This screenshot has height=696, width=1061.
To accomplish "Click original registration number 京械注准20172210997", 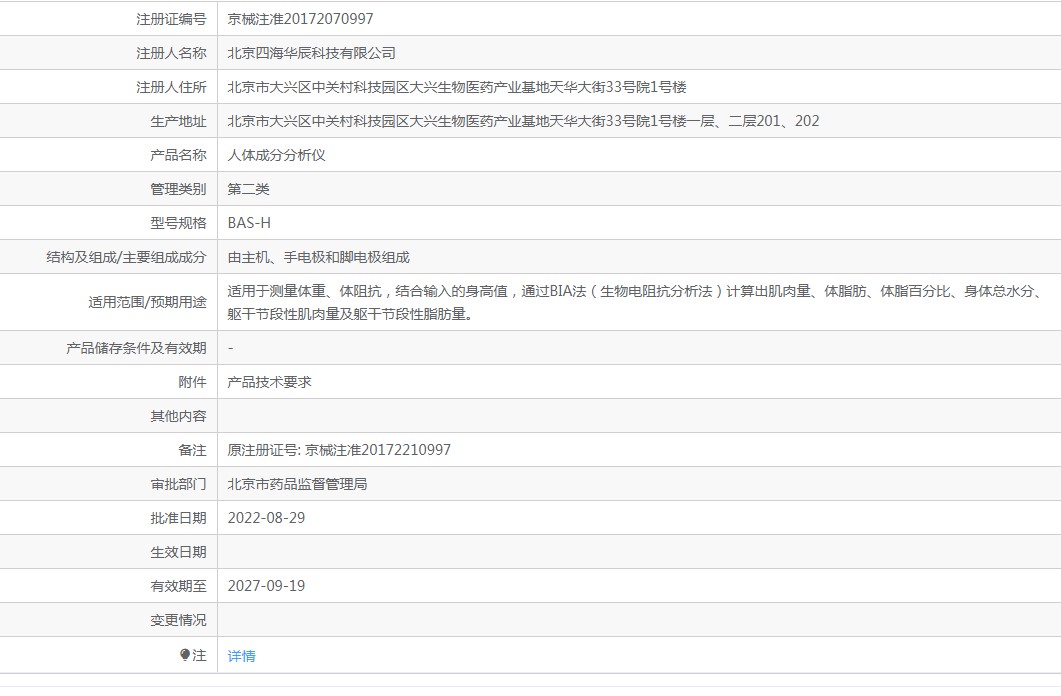I will [x=378, y=450].
